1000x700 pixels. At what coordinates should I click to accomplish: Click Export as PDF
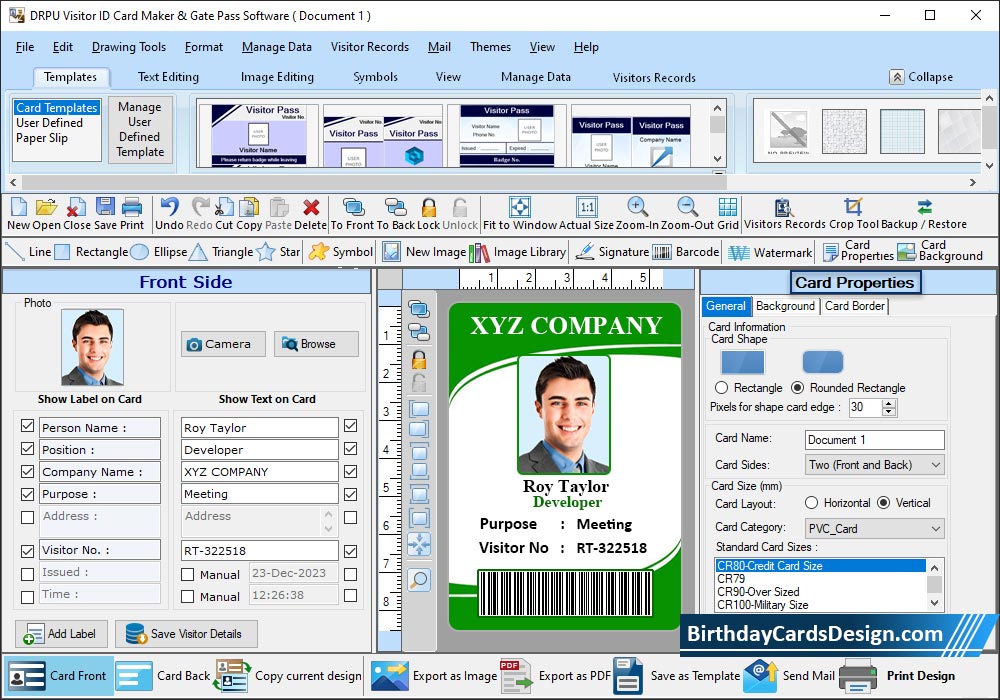click(x=555, y=676)
